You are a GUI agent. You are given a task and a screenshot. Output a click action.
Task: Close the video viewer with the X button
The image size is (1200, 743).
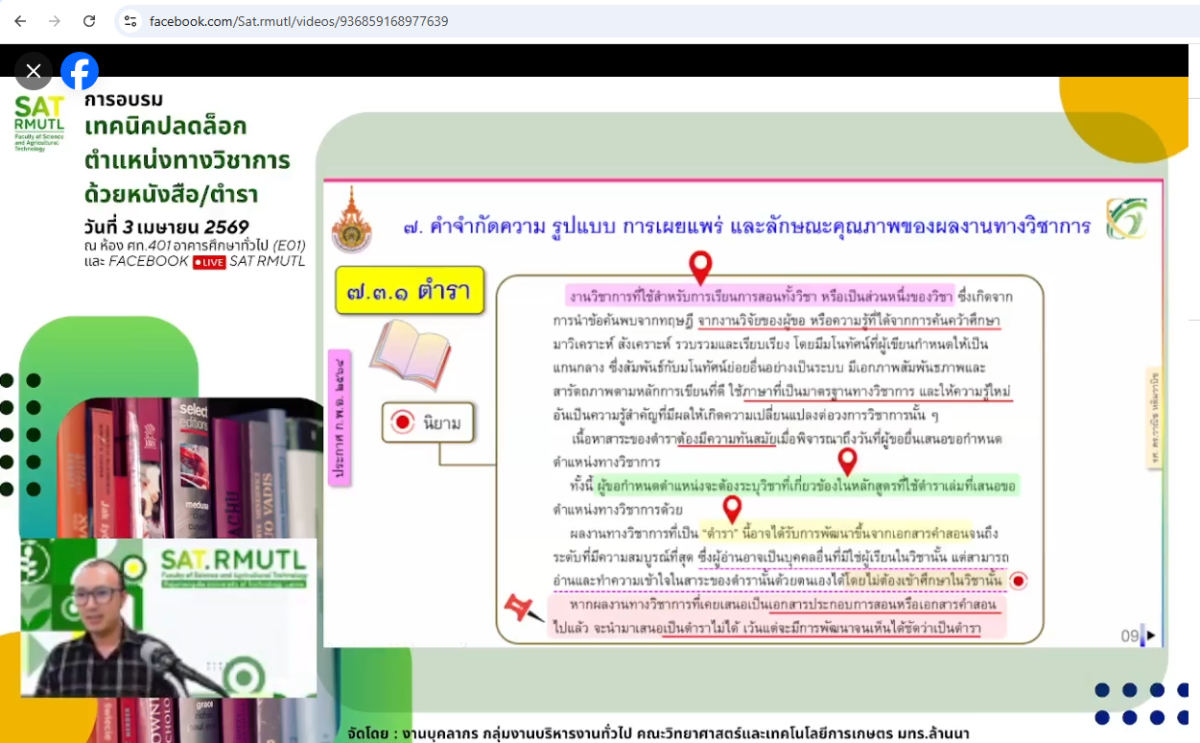[x=33, y=71]
